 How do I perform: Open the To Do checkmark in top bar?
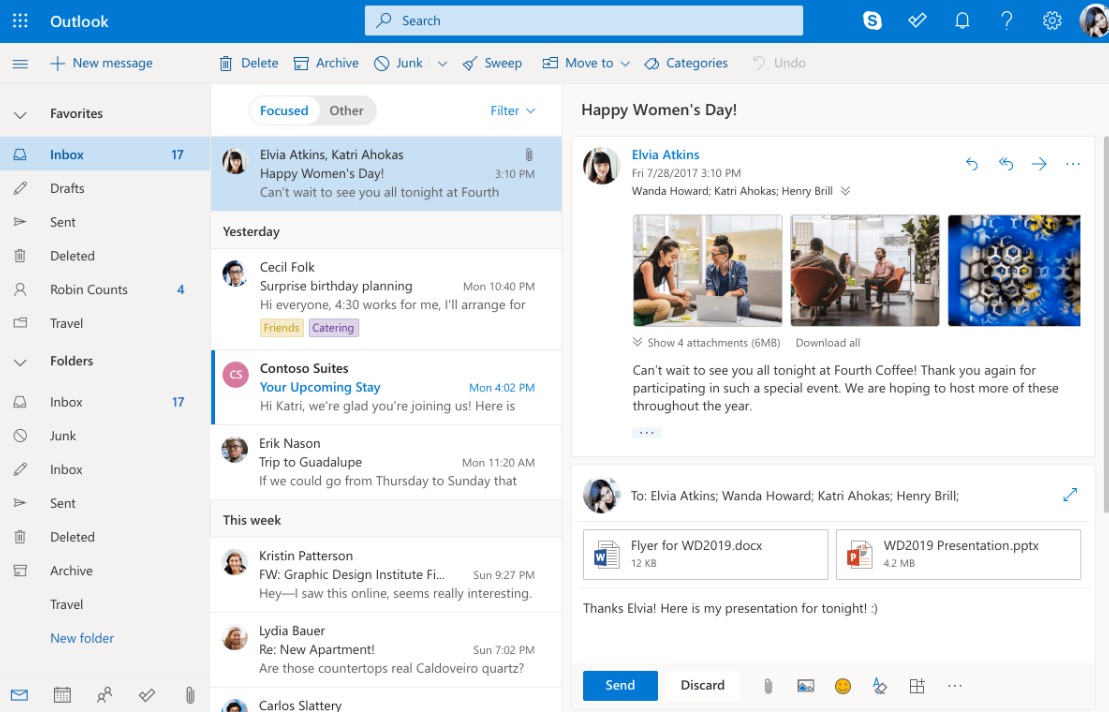pos(917,21)
